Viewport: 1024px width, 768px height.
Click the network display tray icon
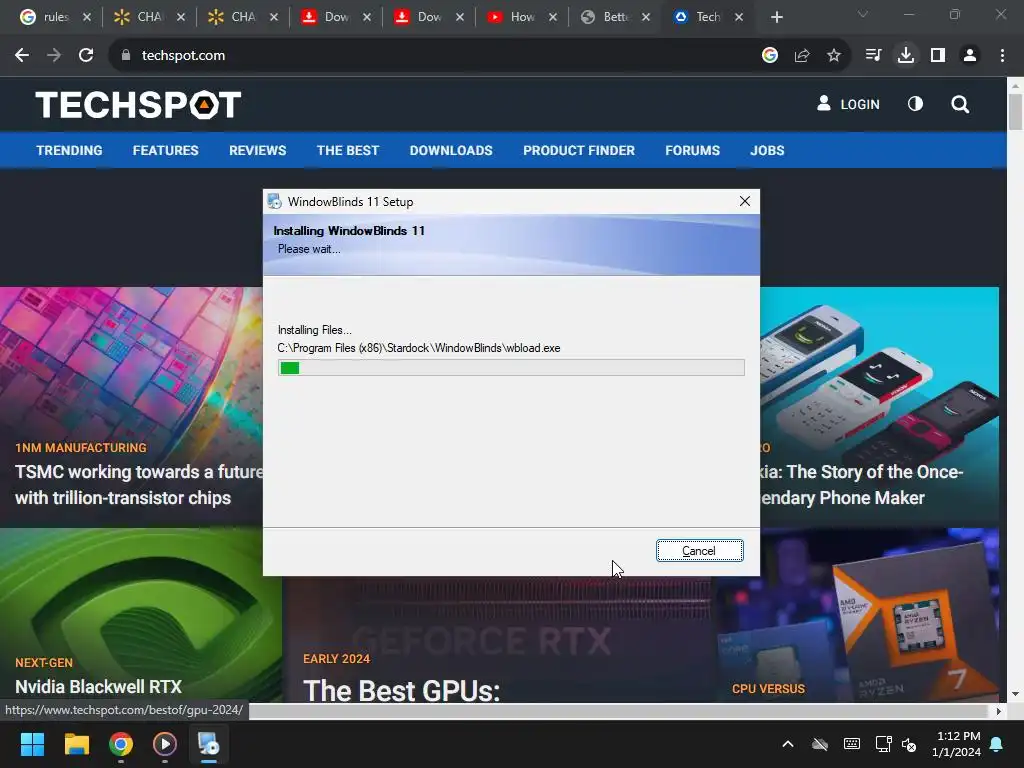[883, 744]
